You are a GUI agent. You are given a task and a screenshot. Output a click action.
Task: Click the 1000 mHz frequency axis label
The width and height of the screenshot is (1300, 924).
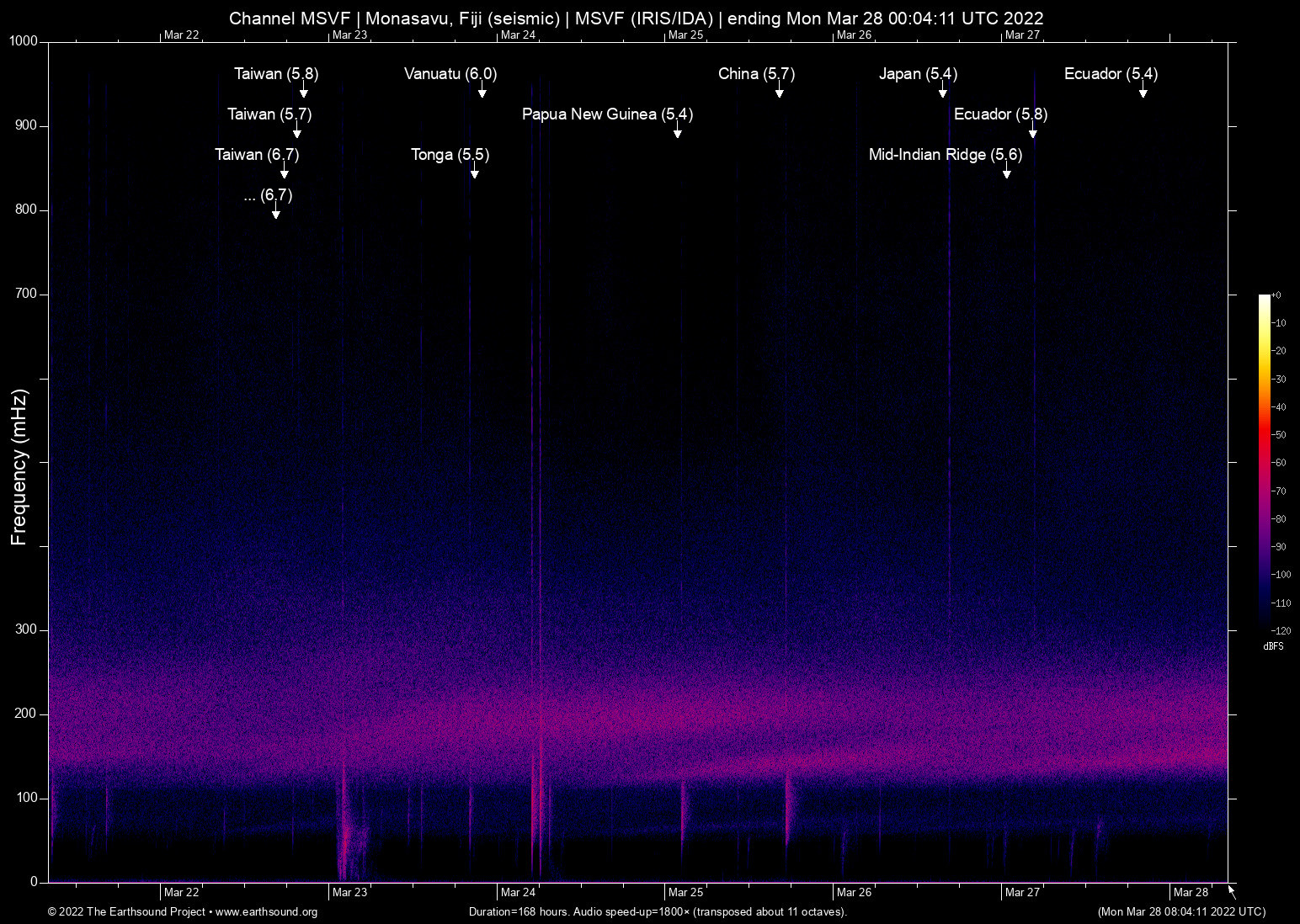tap(24, 41)
